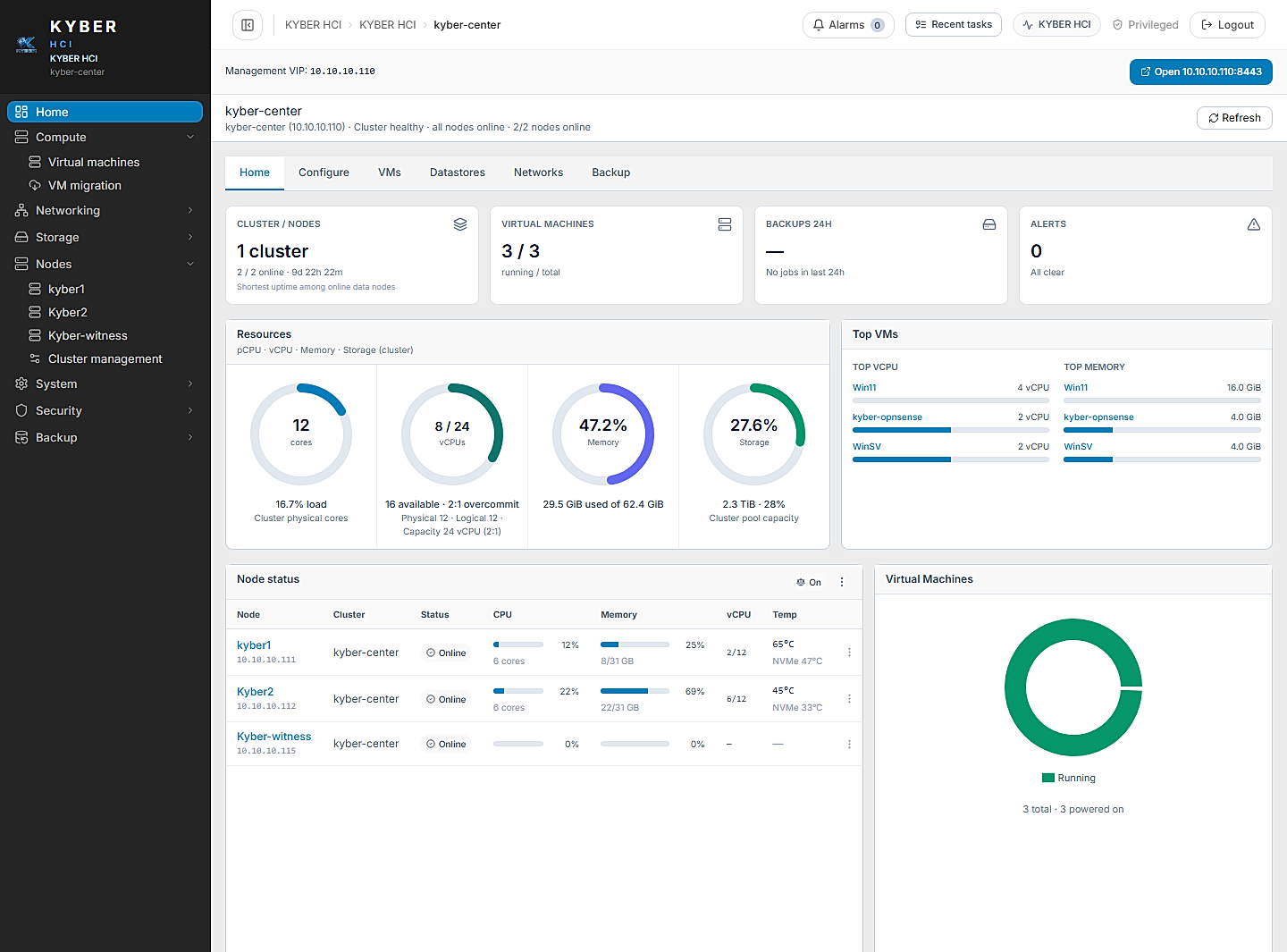
Task: Click the kyber1 node icon in sidebar
Action: 35,289
